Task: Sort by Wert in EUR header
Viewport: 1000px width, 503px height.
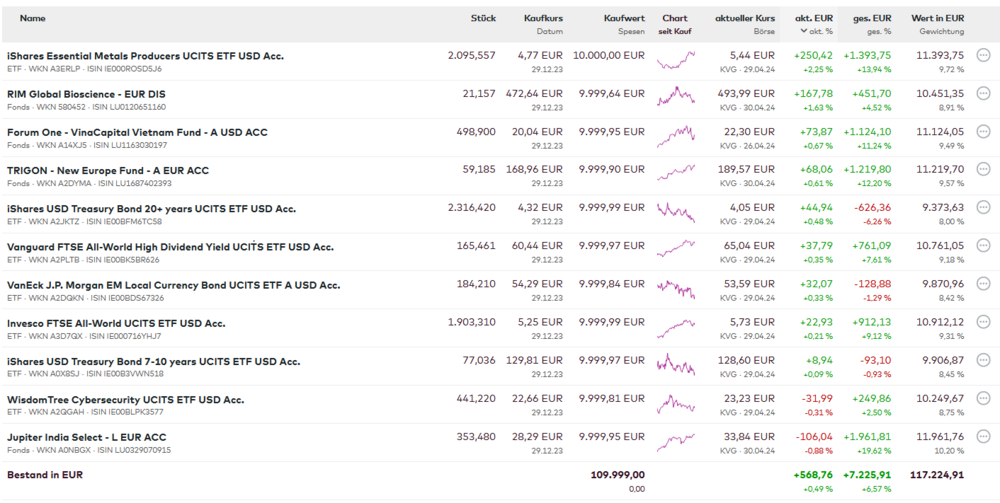Action: 937,18
